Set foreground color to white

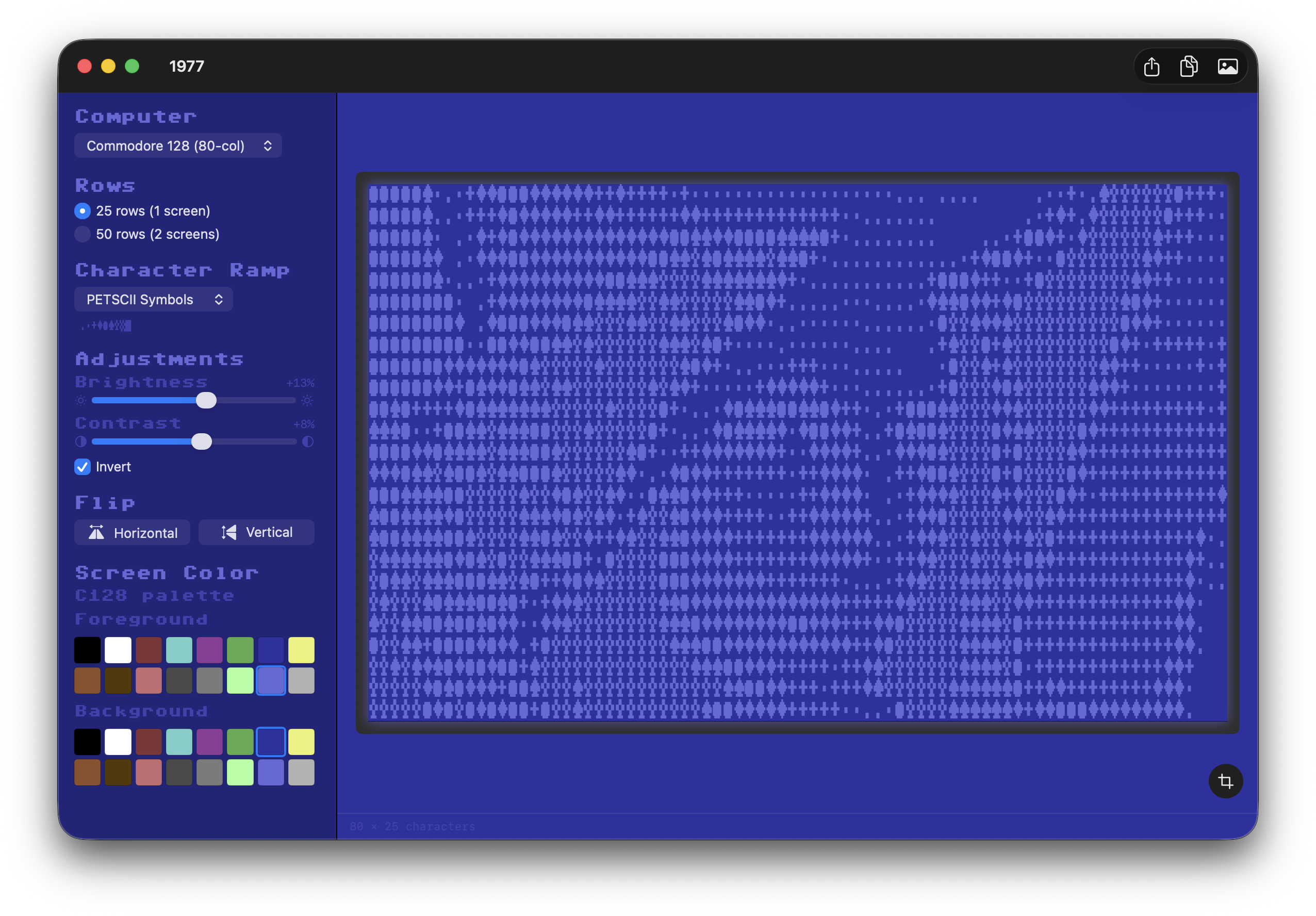coord(118,650)
